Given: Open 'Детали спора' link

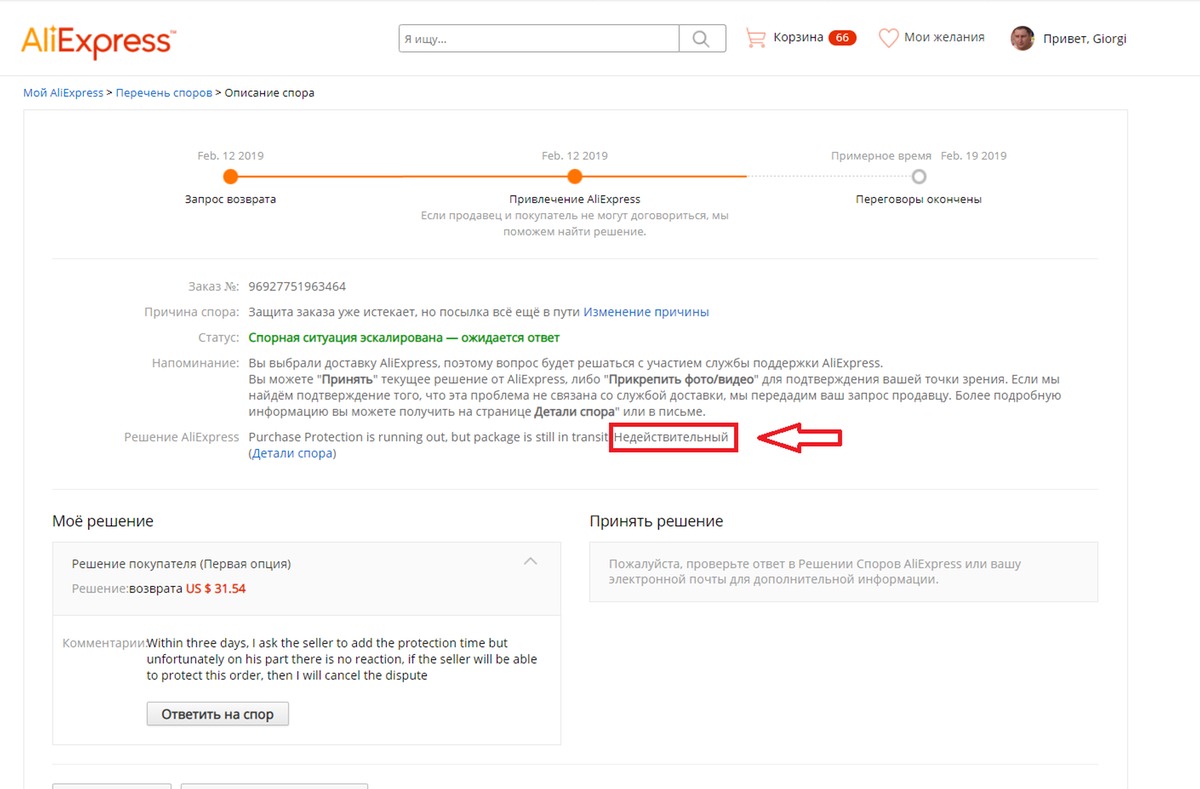Looking at the screenshot, I should 292,454.
